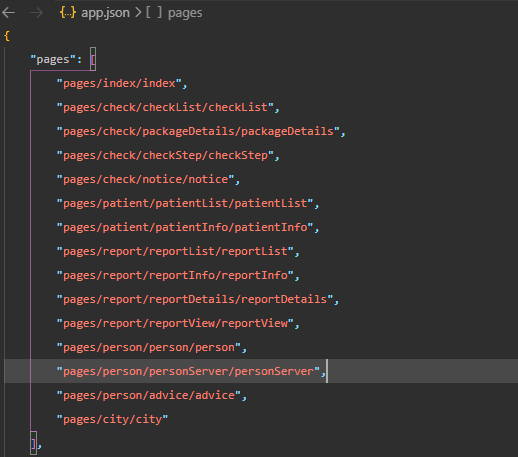The height and width of the screenshot is (457, 518).
Task: Open the pages breadcrumb segment
Action: (185, 13)
